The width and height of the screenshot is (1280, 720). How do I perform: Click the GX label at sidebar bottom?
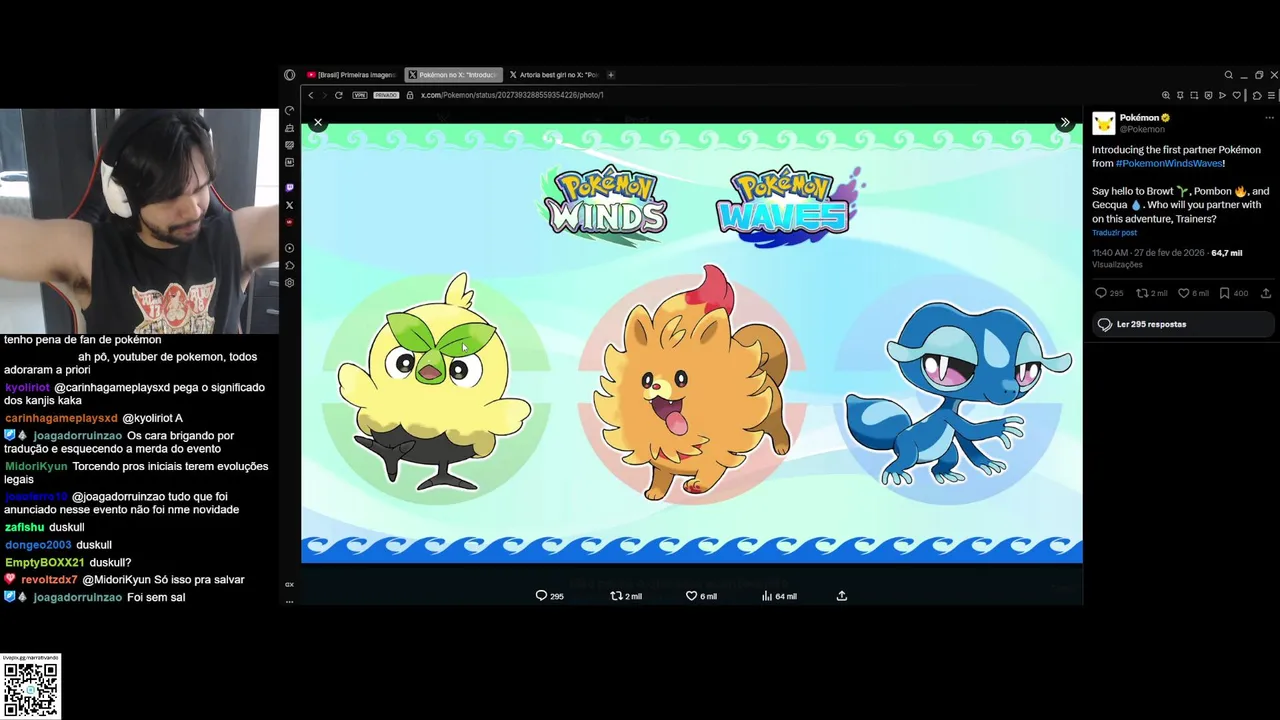[289, 585]
